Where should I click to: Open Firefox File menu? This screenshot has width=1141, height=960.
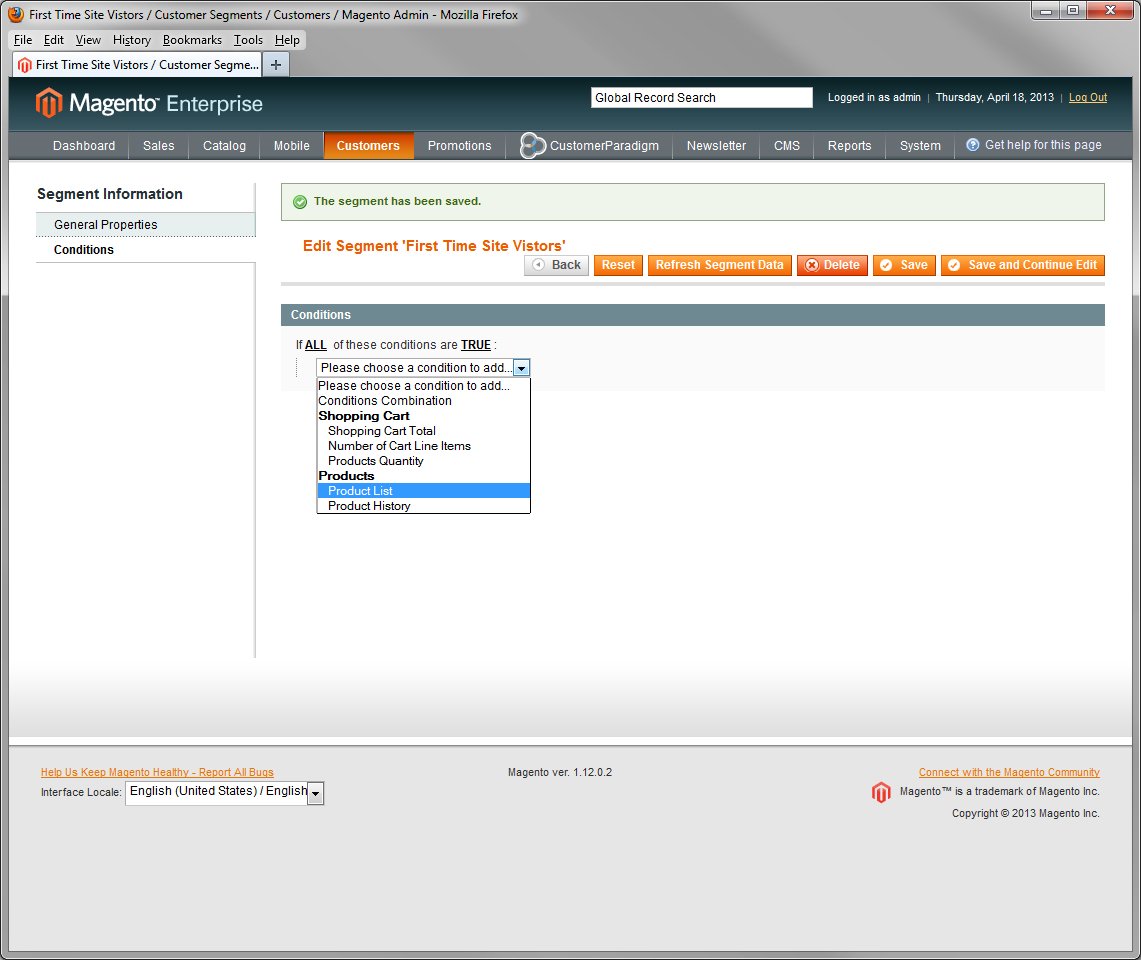(23, 40)
